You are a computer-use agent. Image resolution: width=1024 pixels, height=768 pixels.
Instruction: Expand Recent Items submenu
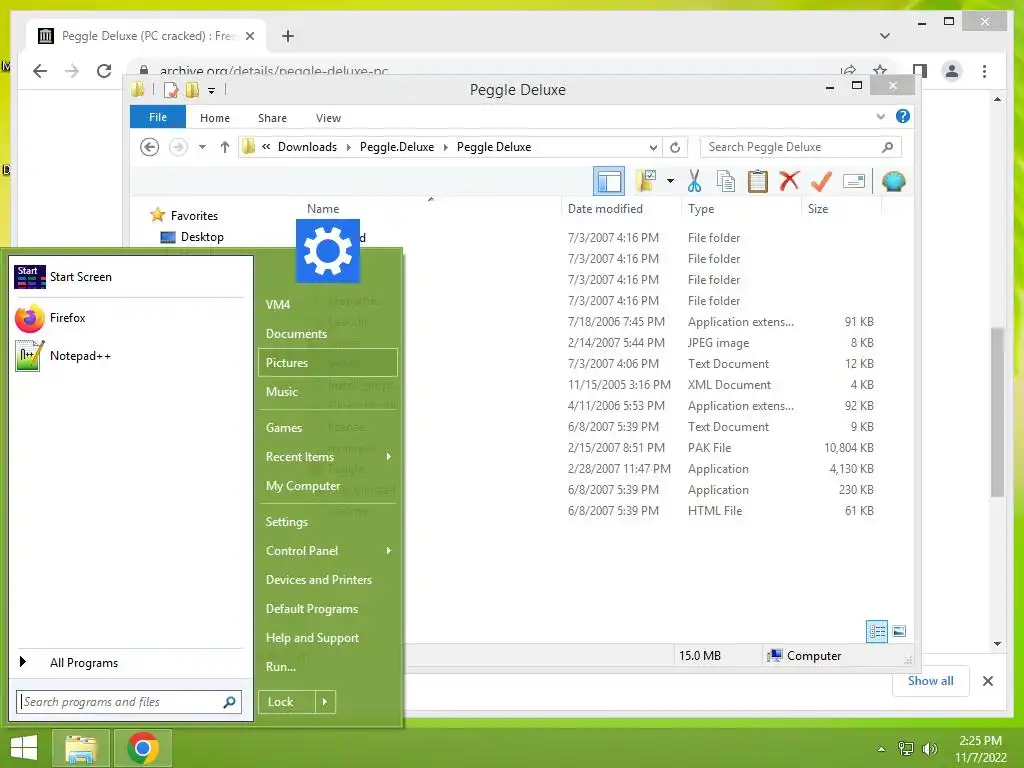(328, 456)
